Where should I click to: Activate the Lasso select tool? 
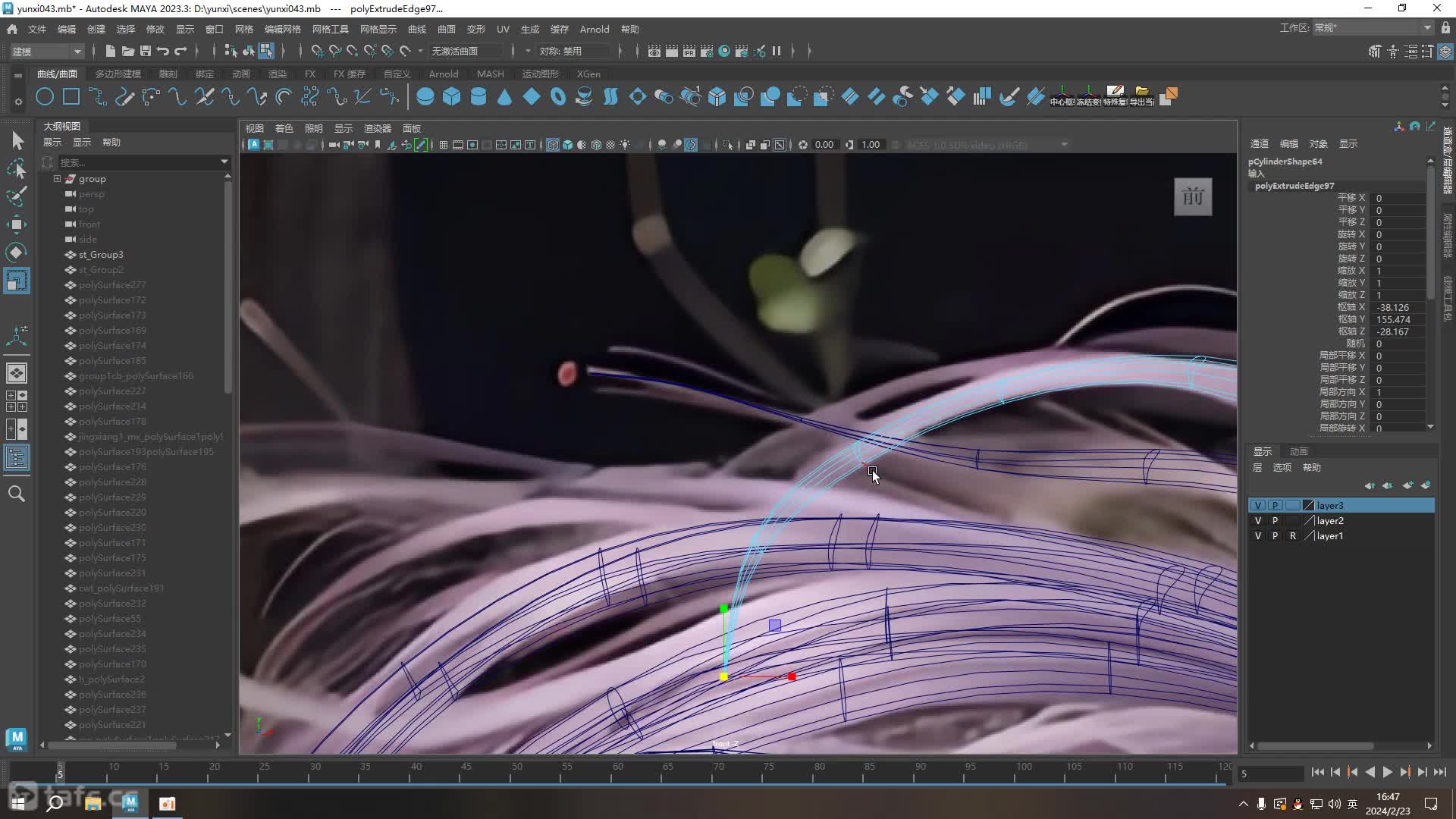click(17, 168)
